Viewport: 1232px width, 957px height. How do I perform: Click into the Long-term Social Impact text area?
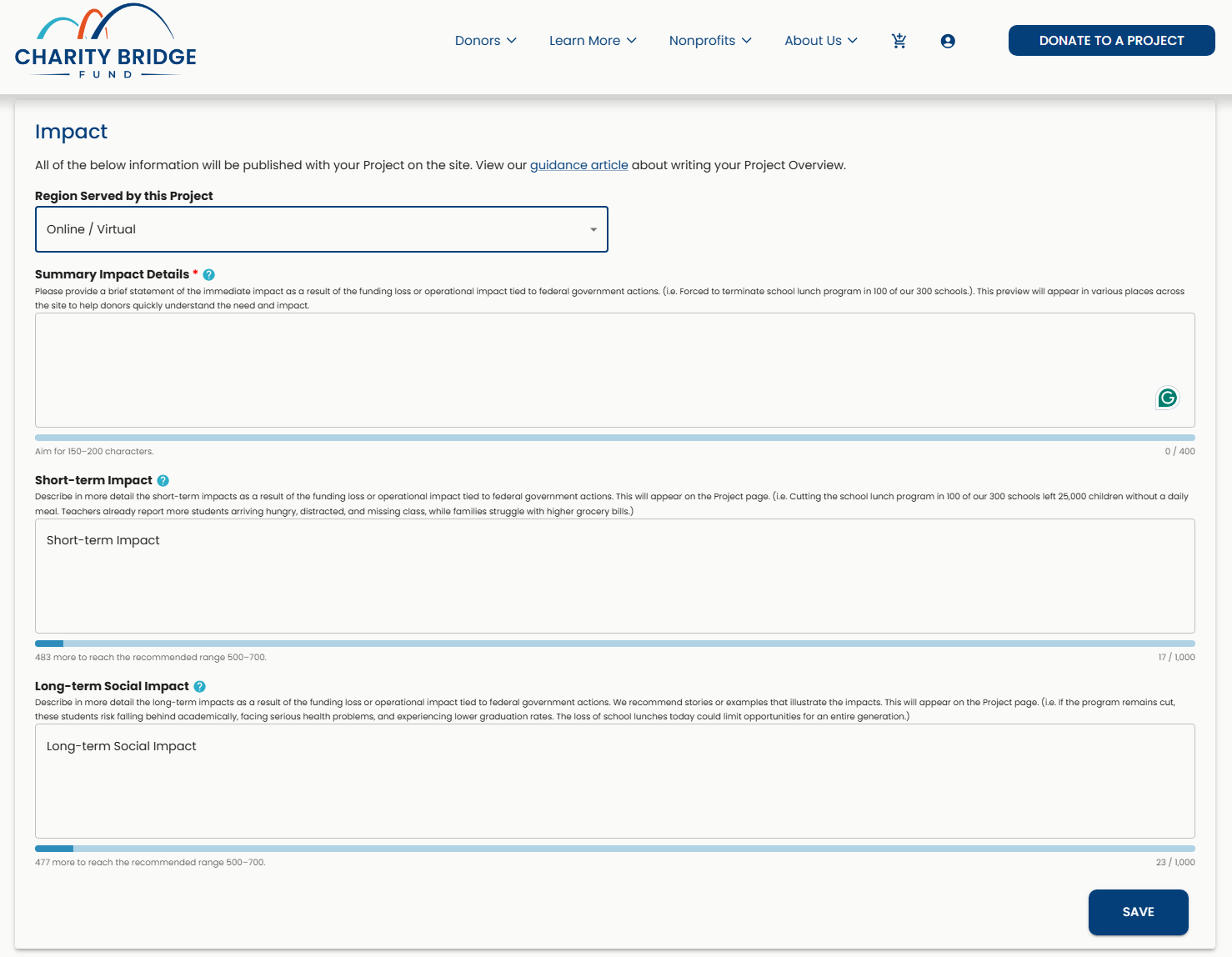click(615, 781)
